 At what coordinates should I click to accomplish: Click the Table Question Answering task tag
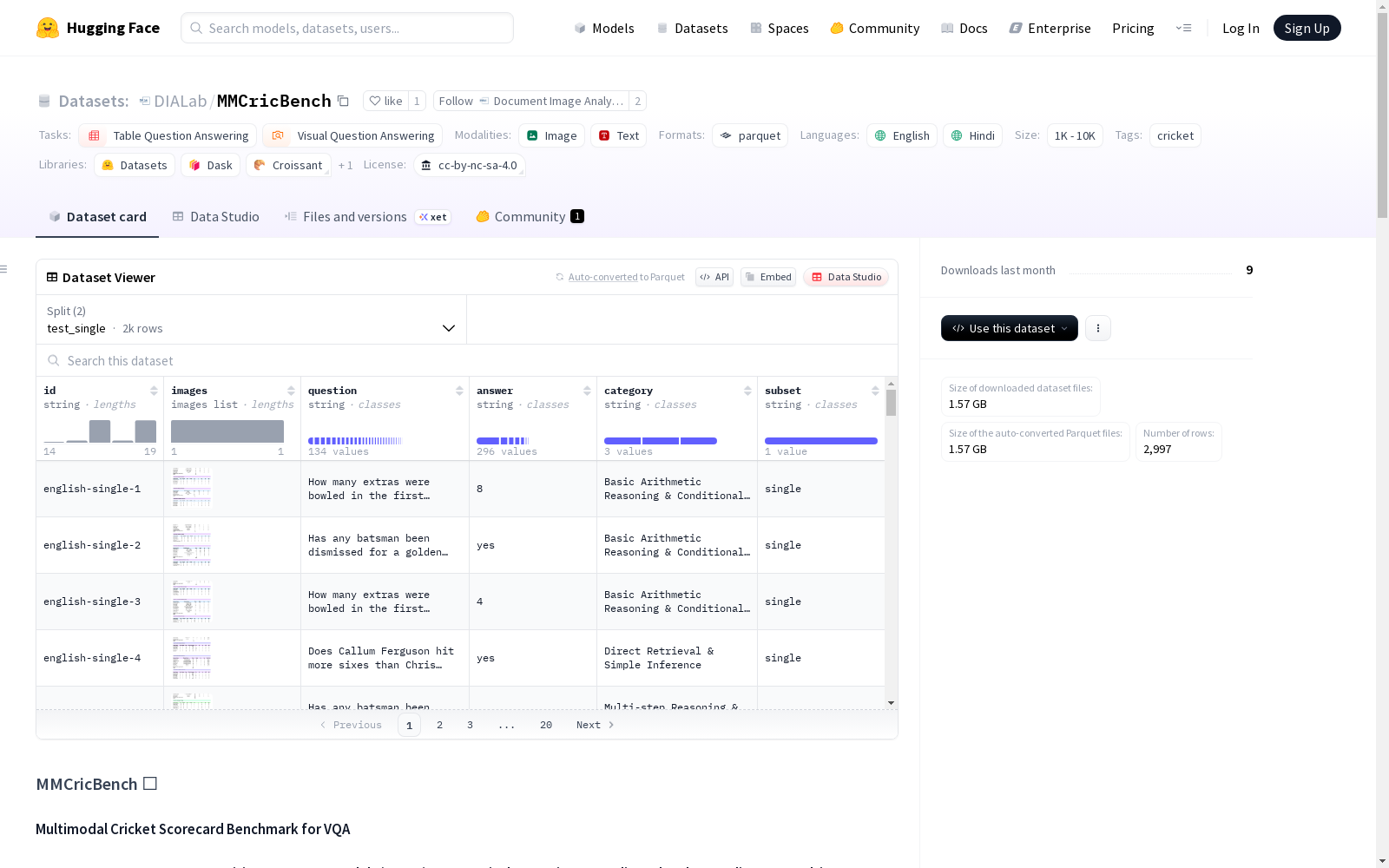pyautogui.click(x=168, y=135)
